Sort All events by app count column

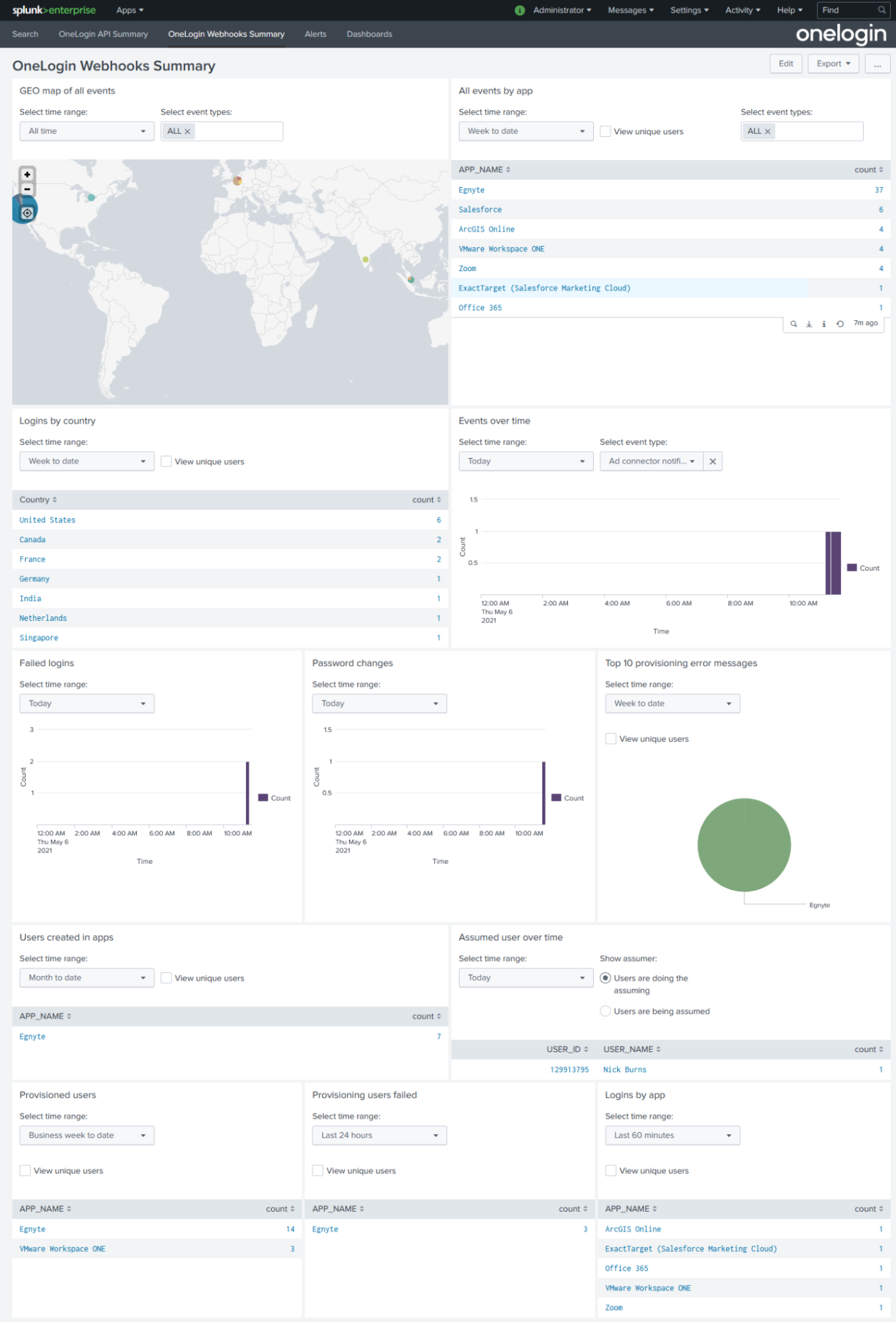868,170
